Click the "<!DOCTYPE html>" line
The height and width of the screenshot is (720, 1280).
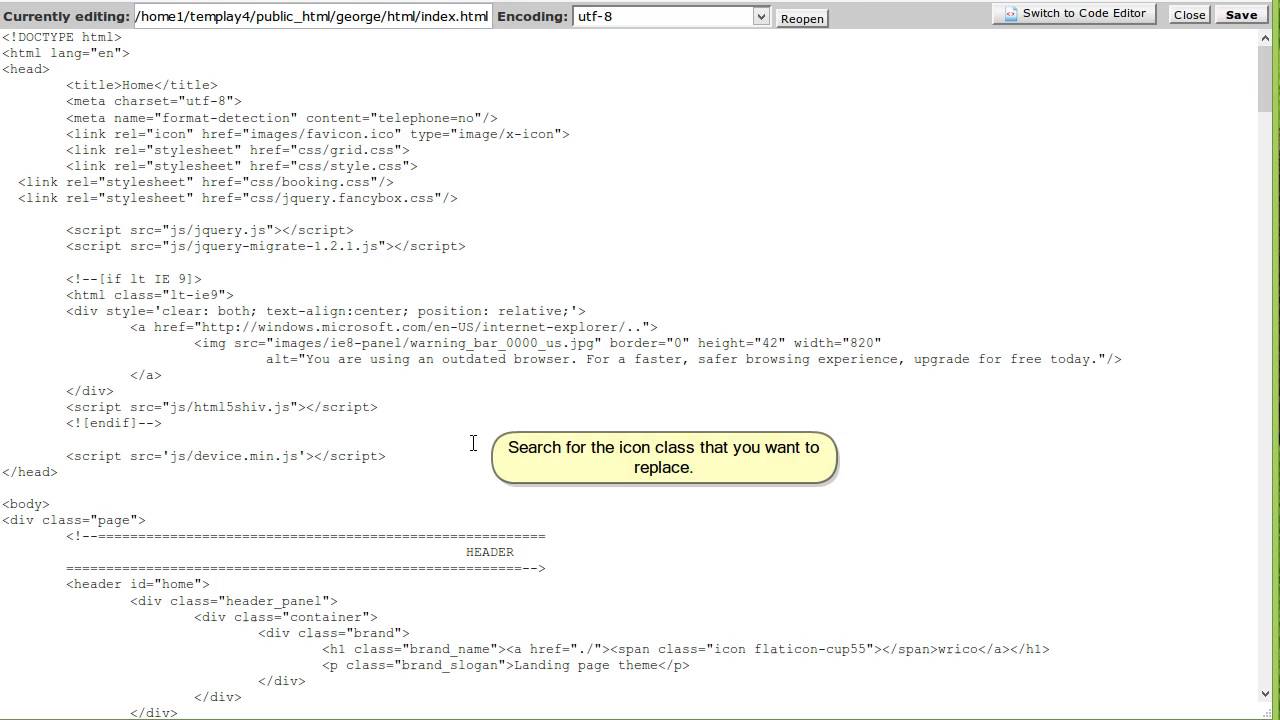coord(62,37)
